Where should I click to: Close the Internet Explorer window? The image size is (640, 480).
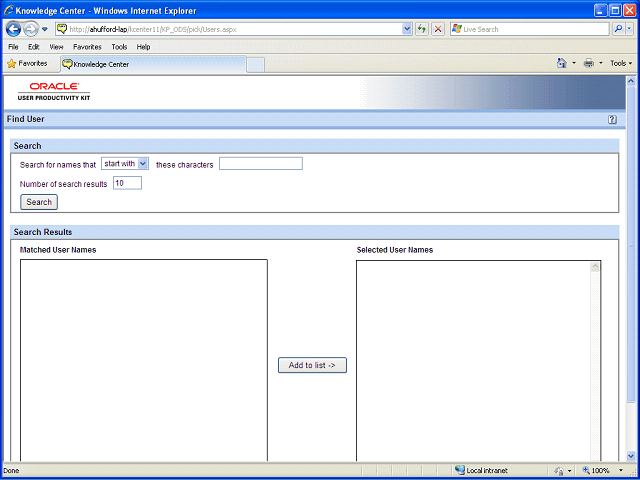click(x=629, y=10)
